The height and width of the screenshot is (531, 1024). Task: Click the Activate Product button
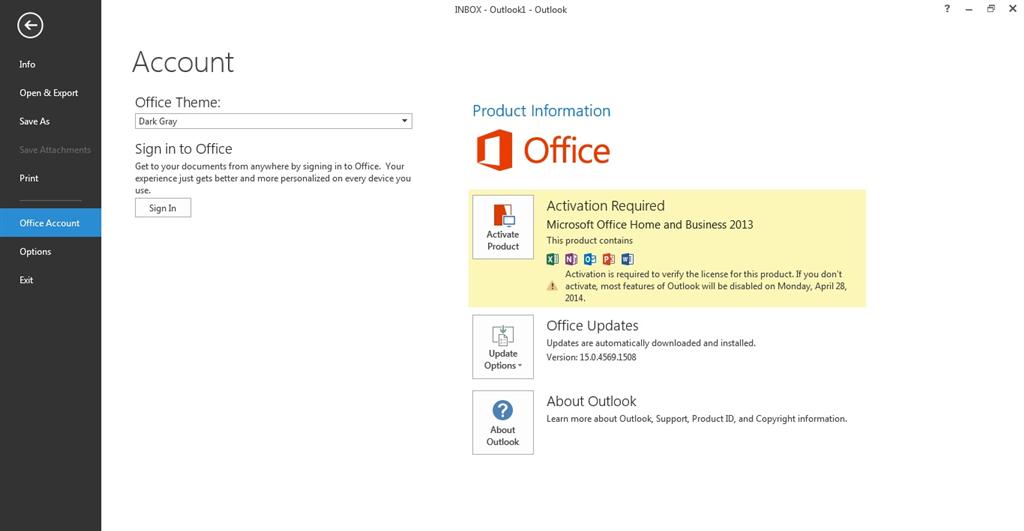pyautogui.click(x=503, y=227)
